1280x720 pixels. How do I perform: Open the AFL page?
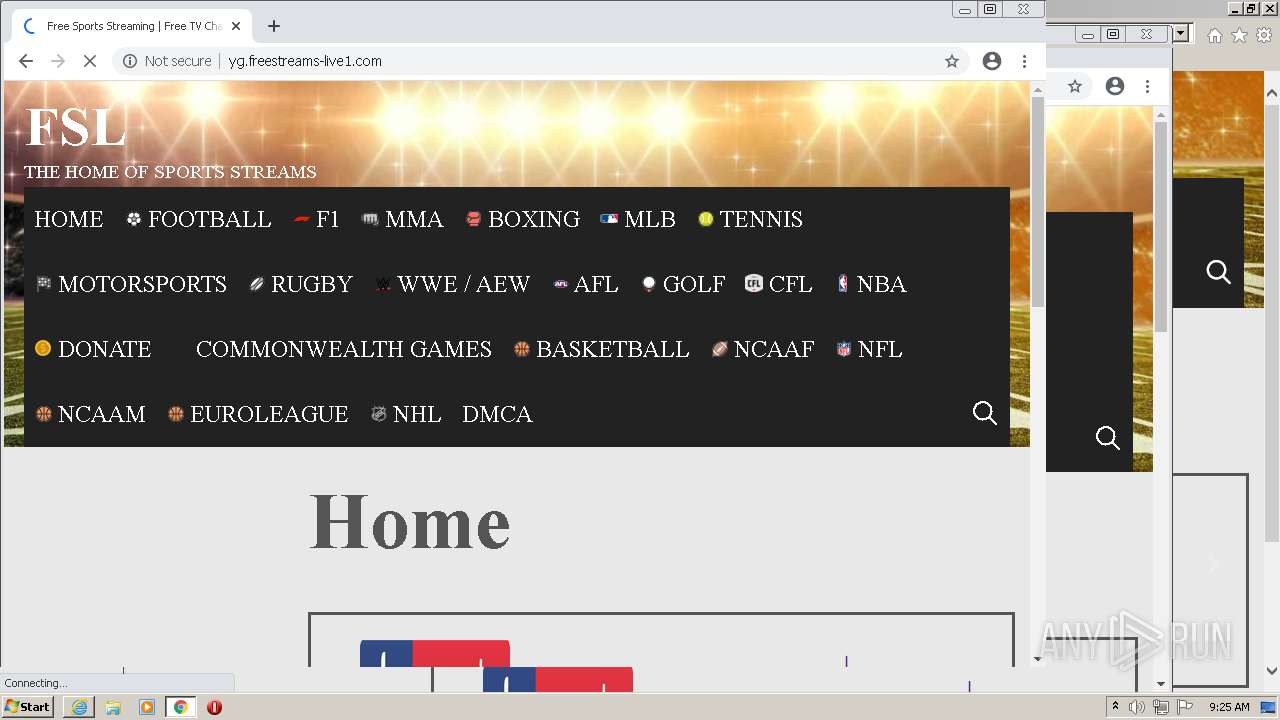(586, 284)
